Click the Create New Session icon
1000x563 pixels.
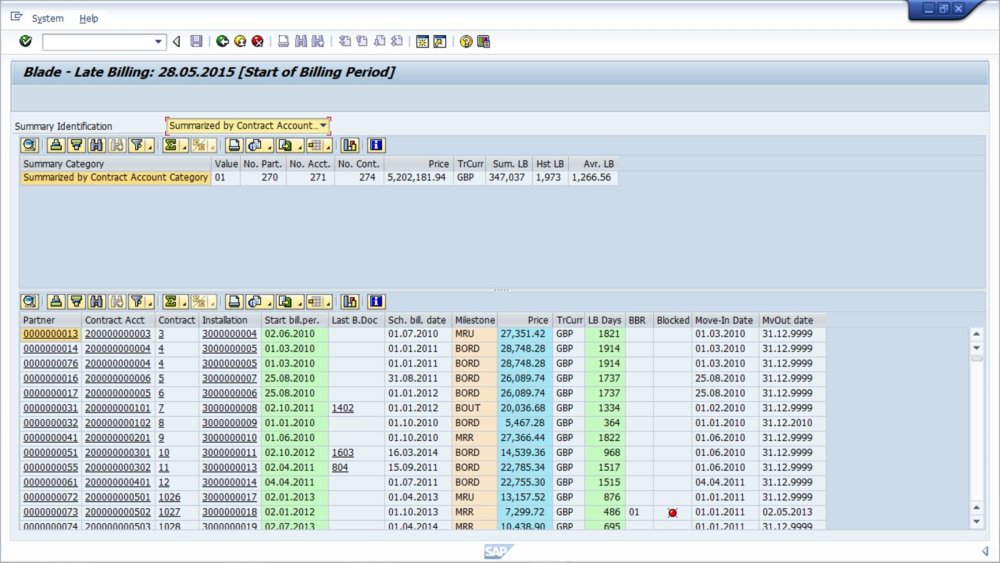point(422,41)
